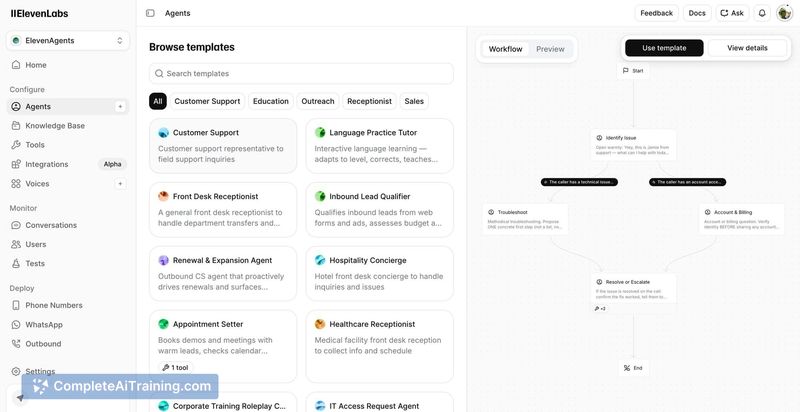Open Integrations page

pos(51,164)
